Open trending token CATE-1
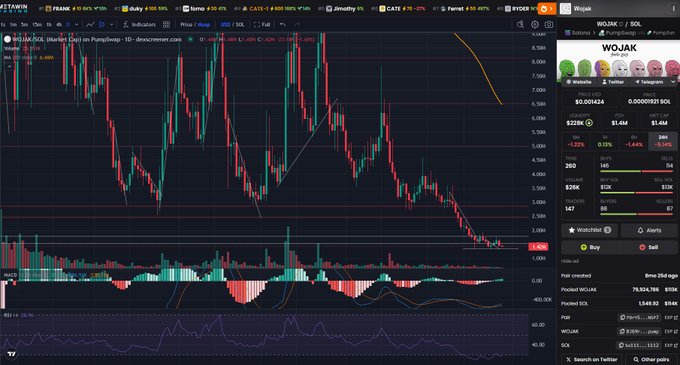The image size is (680, 365). pos(272,9)
